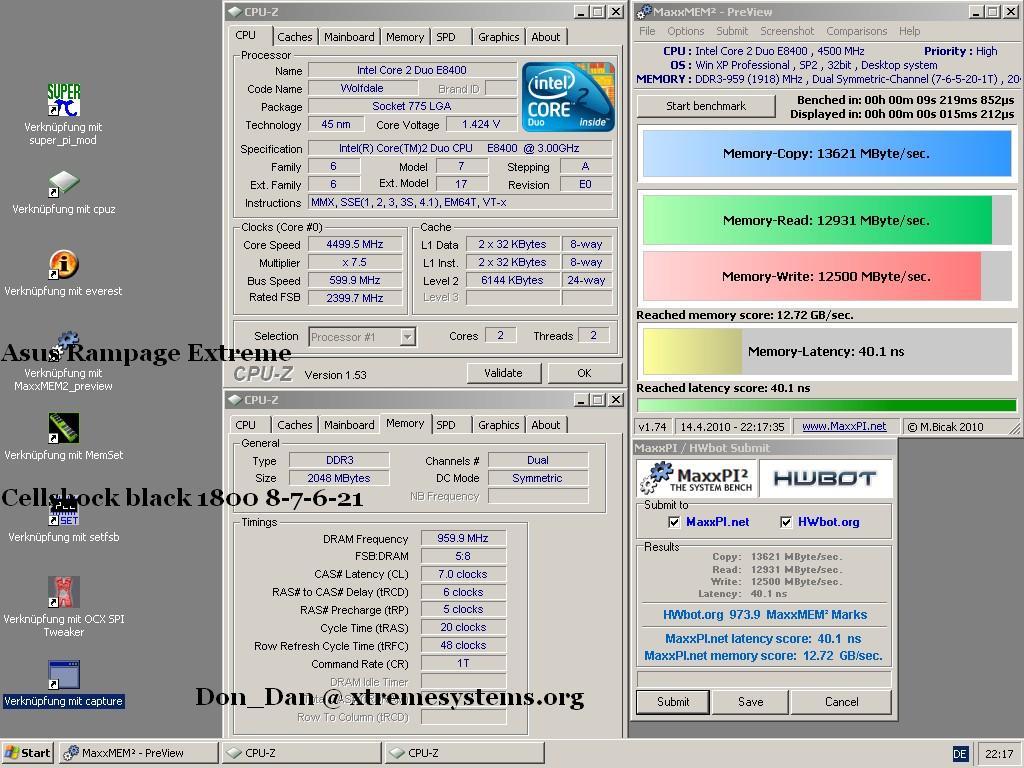This screenshot has height=768, width=1024.
Task: Switch to Graphics tab in lower CPU-Z
Action: 498,425
